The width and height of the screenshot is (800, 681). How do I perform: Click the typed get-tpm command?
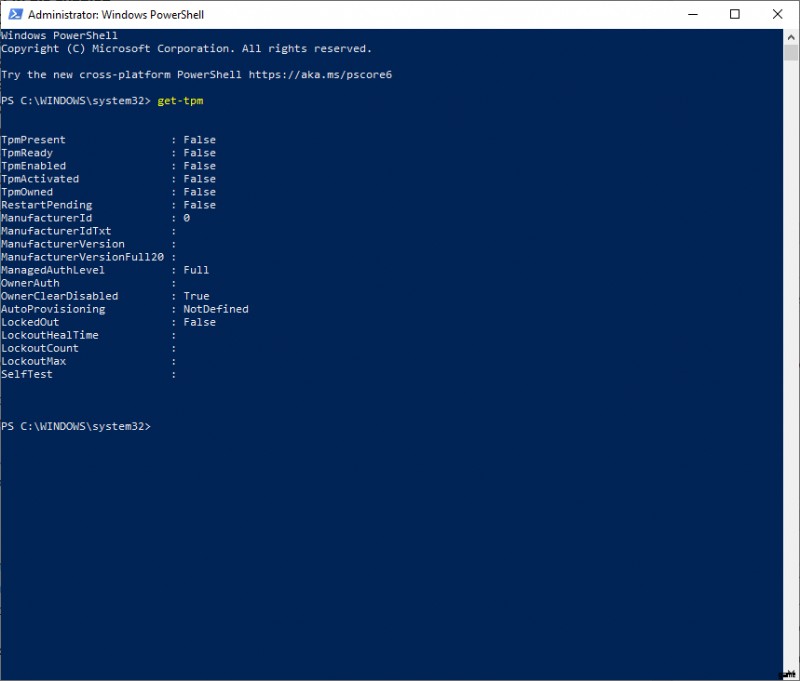tap(180, 101)
